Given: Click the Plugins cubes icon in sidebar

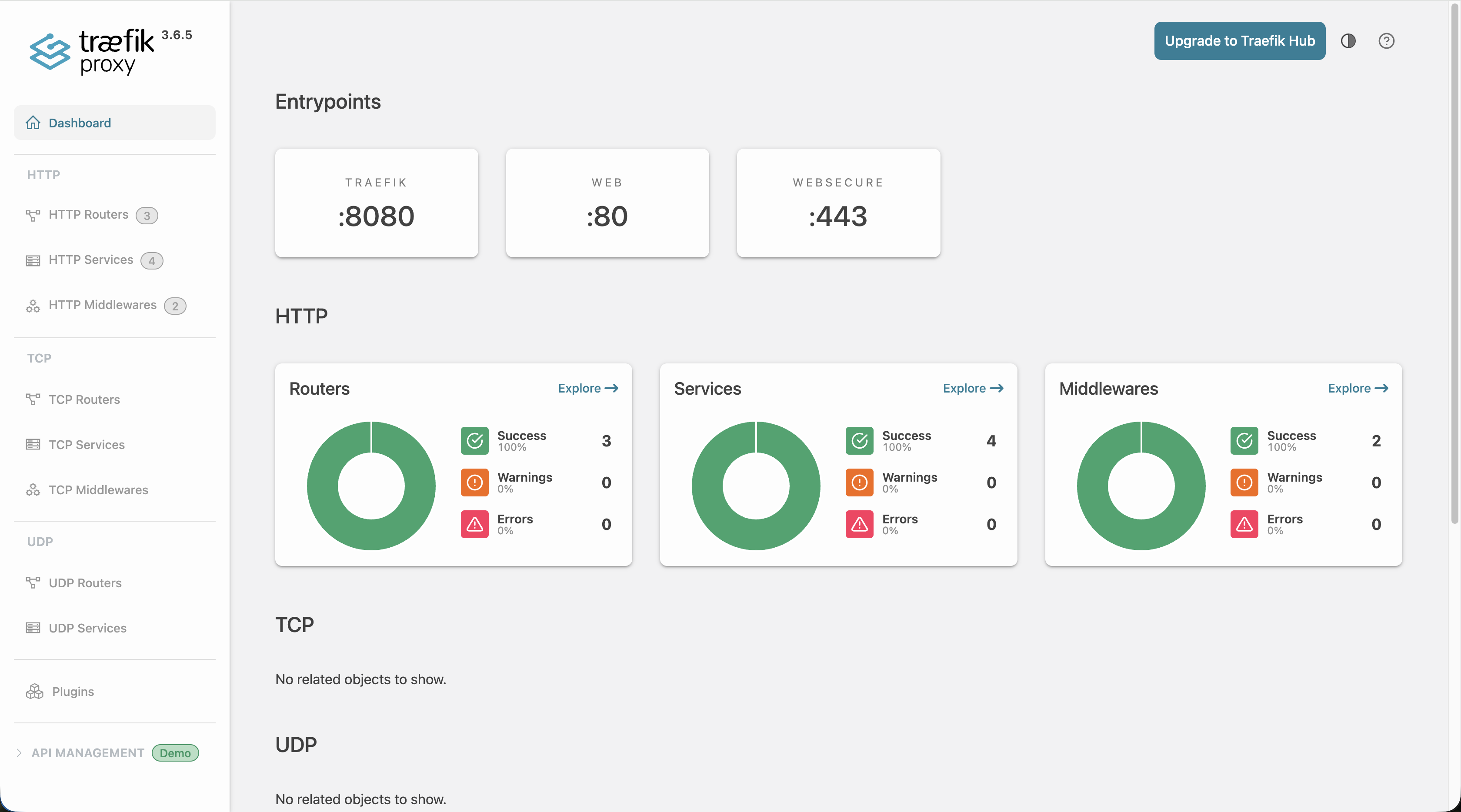Looking at the screenshot, I should pos(34,691).
